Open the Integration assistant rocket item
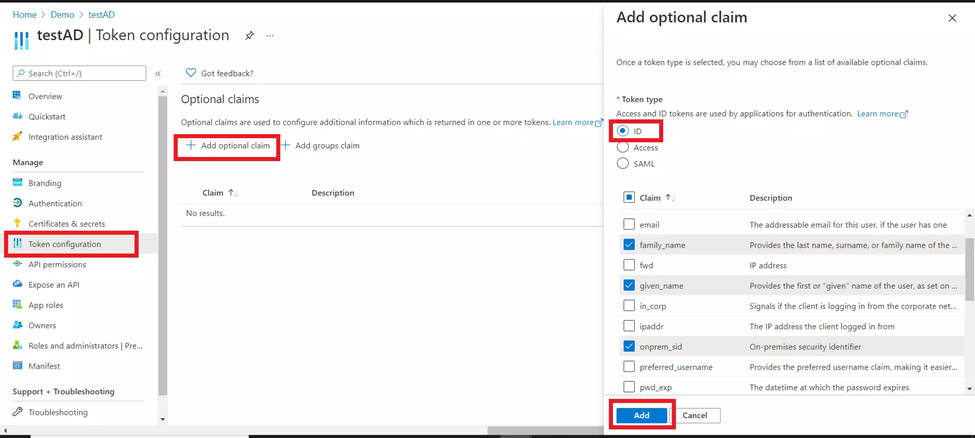This screenshot has width=975, height=438. pyautogui.click(x=57, y=137)
